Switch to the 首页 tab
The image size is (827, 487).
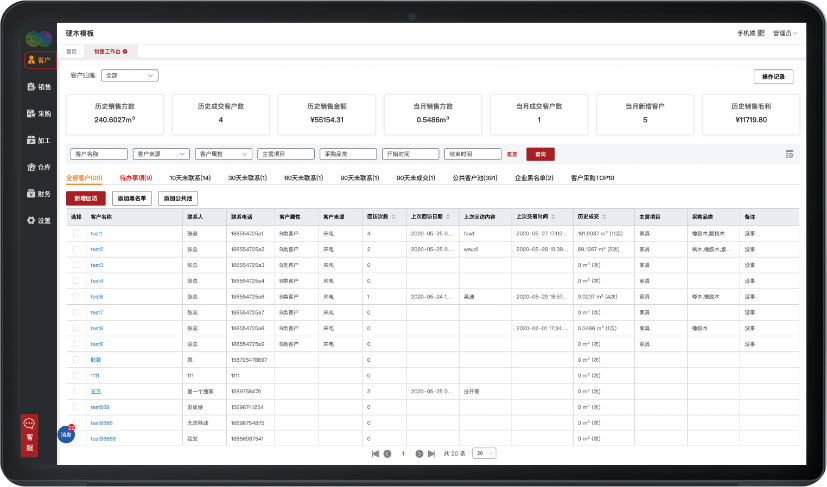(x=72, y=51)
